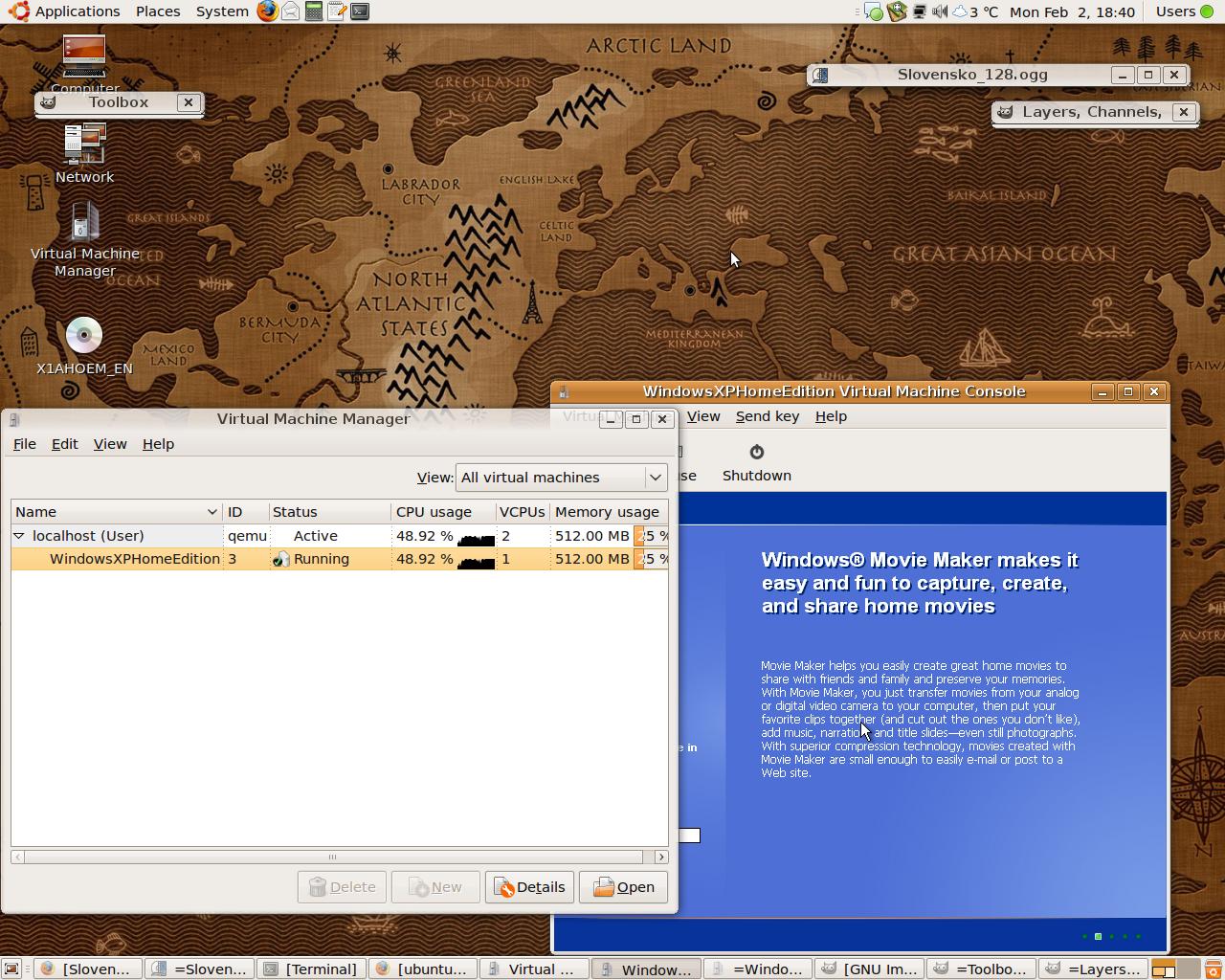Click the Shutdown power icon in VM Console
This screenshot has width=1225, height=980.
[x=756, y=452]
